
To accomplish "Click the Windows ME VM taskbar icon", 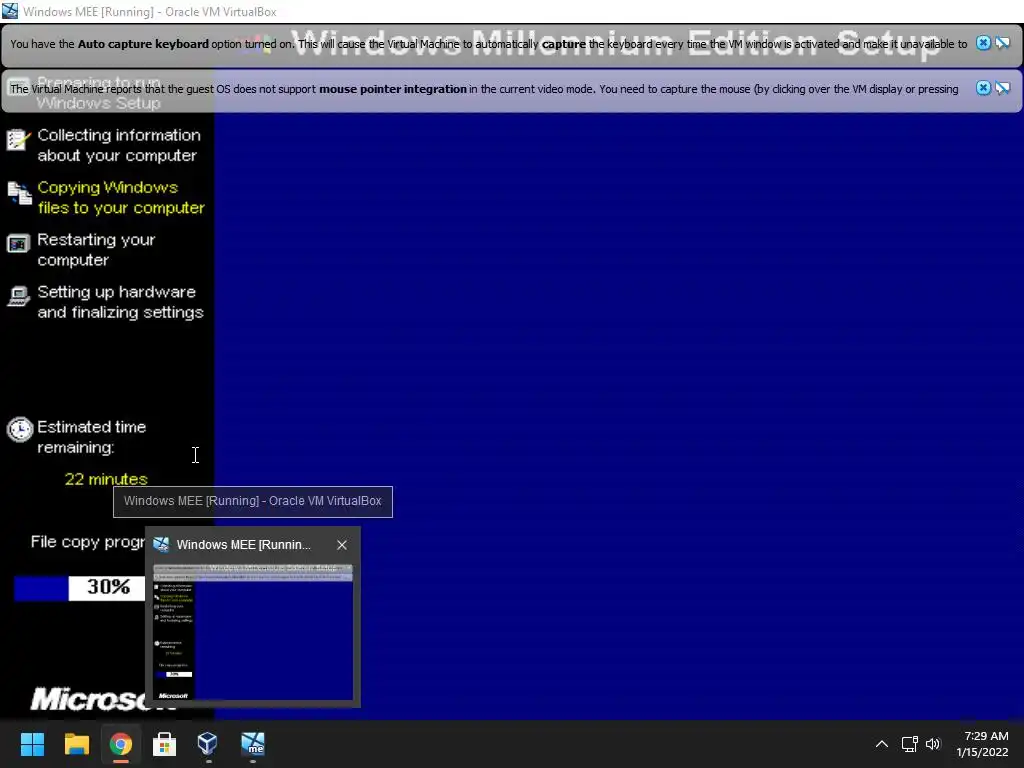I will point(253,744).
